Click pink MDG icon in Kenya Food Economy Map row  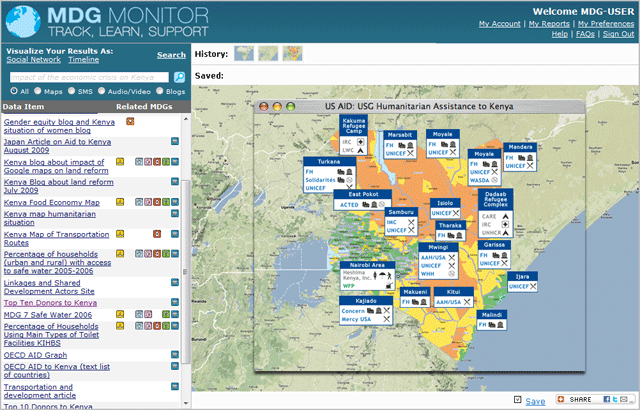[x=148, y=202]
